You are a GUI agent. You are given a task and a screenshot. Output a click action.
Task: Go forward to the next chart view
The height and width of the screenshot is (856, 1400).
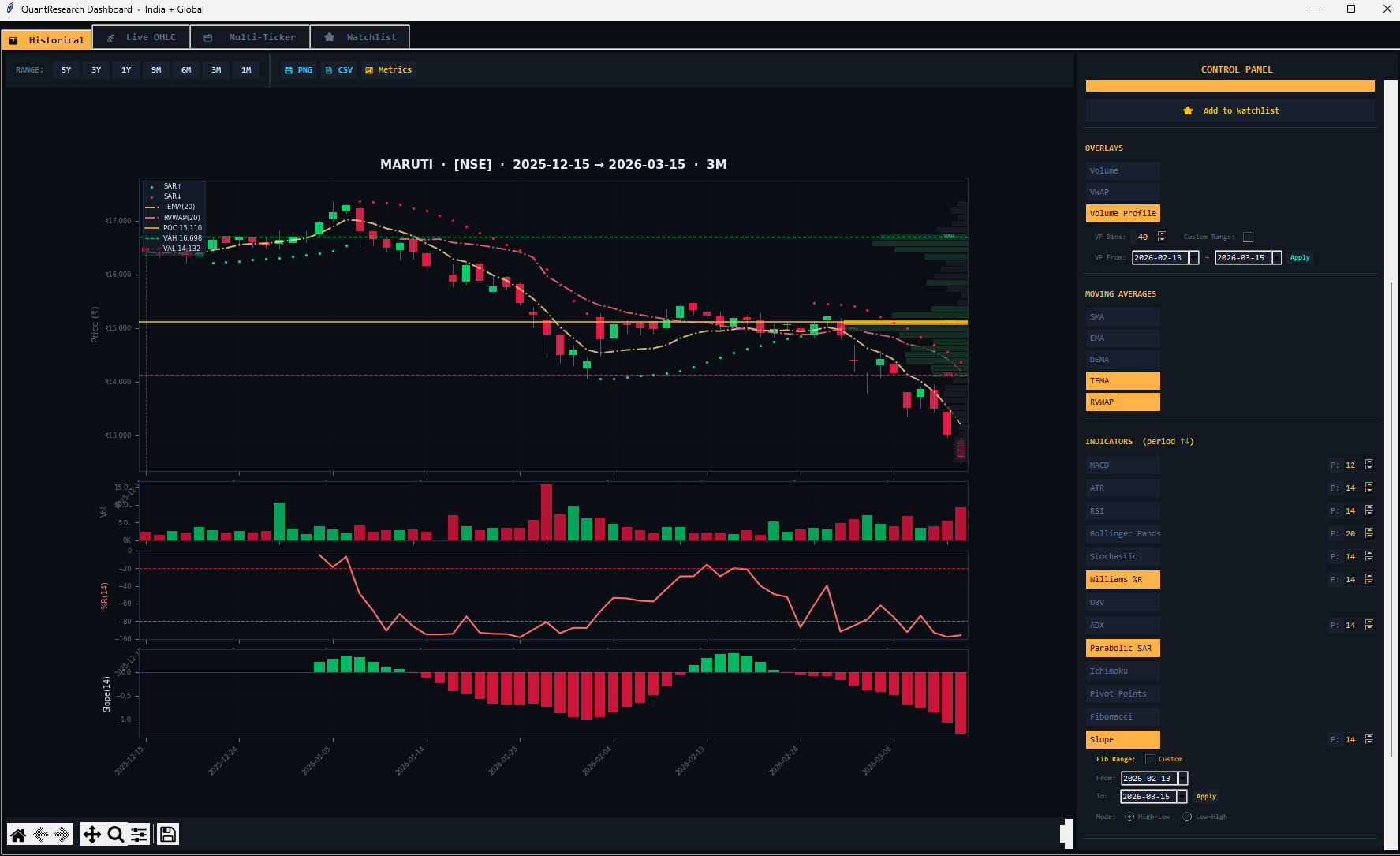tap(62, 835)
